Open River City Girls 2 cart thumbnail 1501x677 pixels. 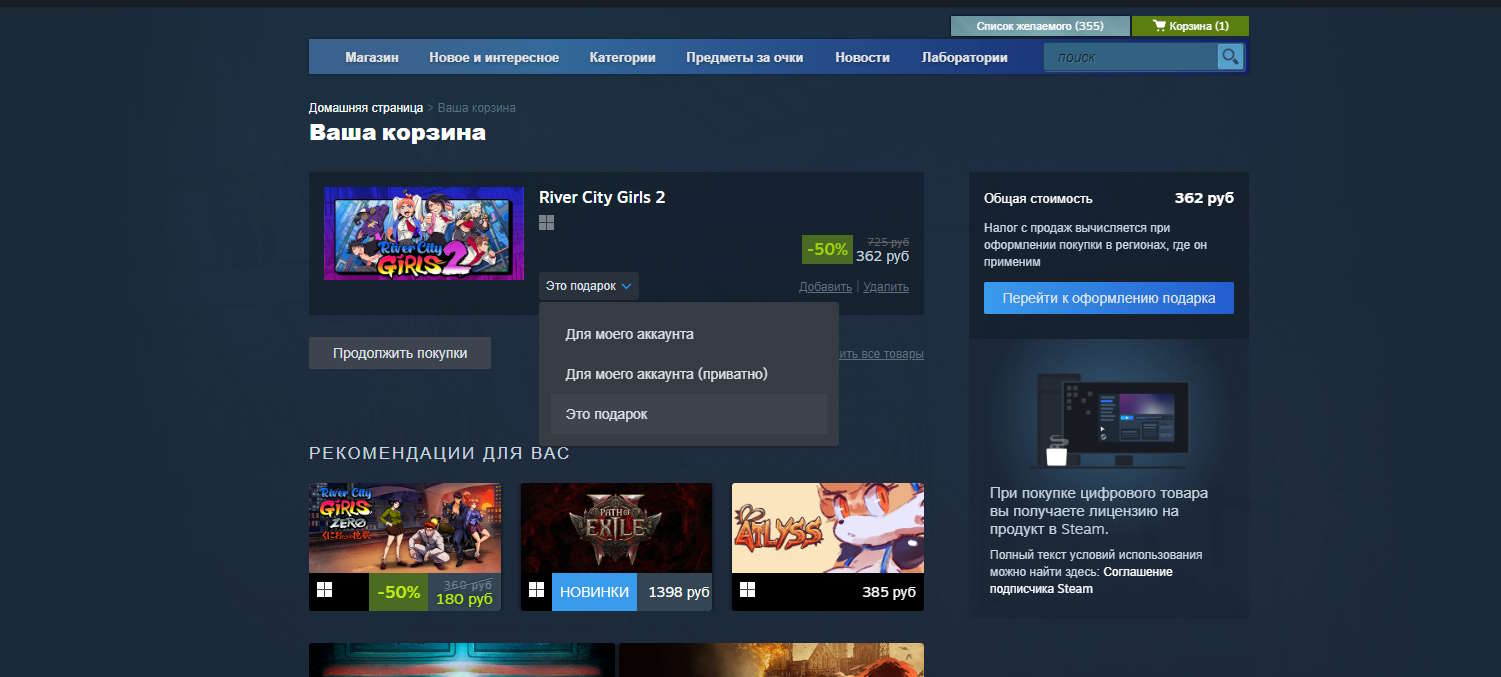[x=424, y=233]
